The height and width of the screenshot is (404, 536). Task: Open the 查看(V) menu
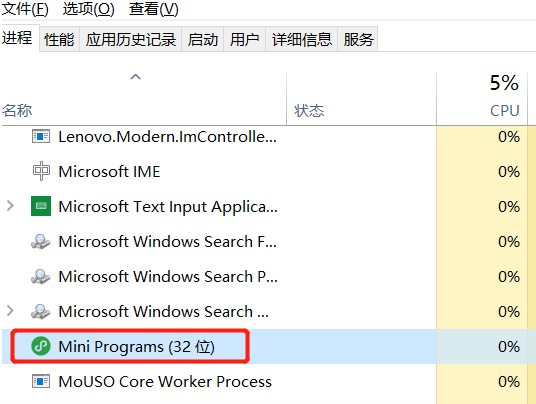coord(153,9)
